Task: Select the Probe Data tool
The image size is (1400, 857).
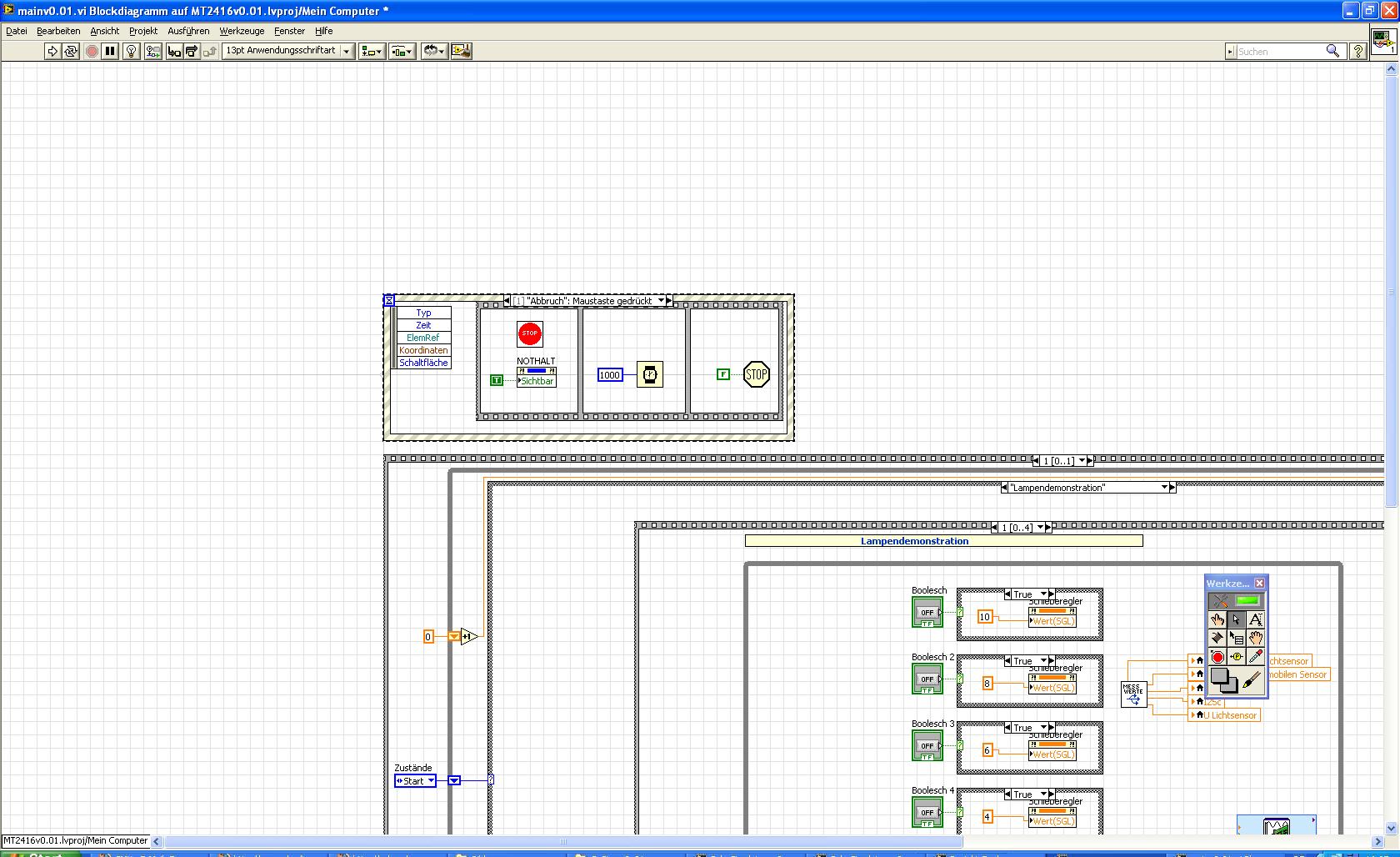Action: pyautogui.click(x=1237, y=657)
